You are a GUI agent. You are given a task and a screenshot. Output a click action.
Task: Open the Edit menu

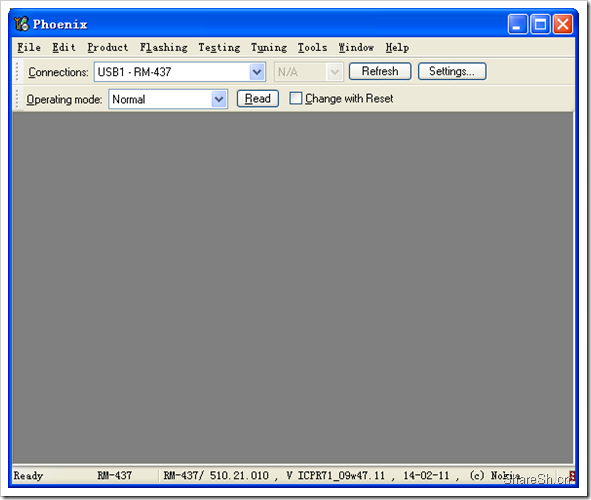tap(64, 47)
